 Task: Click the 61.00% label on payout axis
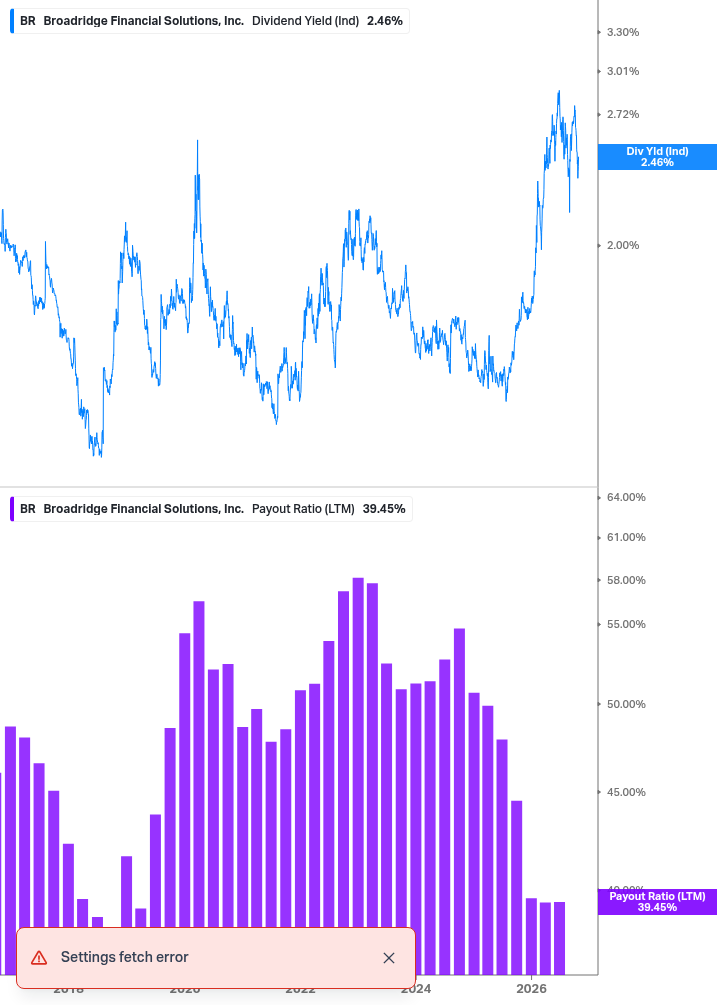click(x=626, y=537)
